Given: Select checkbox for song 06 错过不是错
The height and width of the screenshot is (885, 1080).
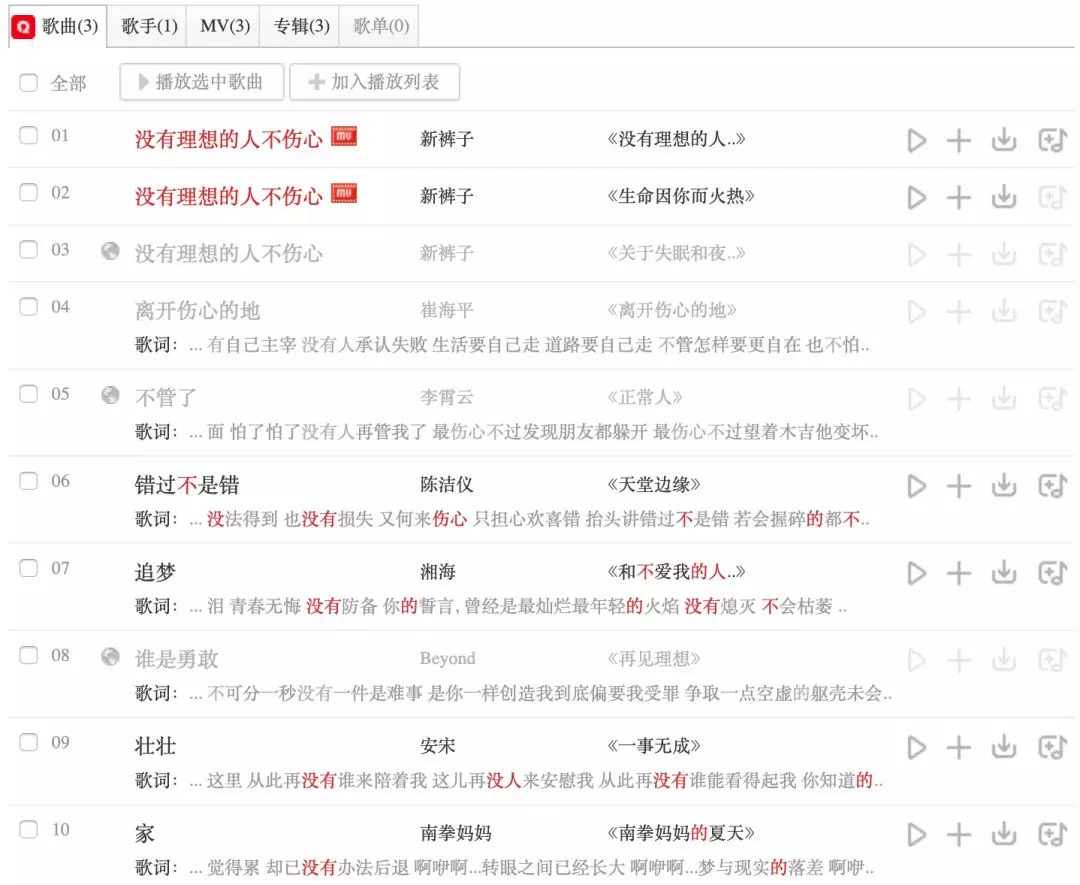Looking at the screenshot, I should point(28,481).
